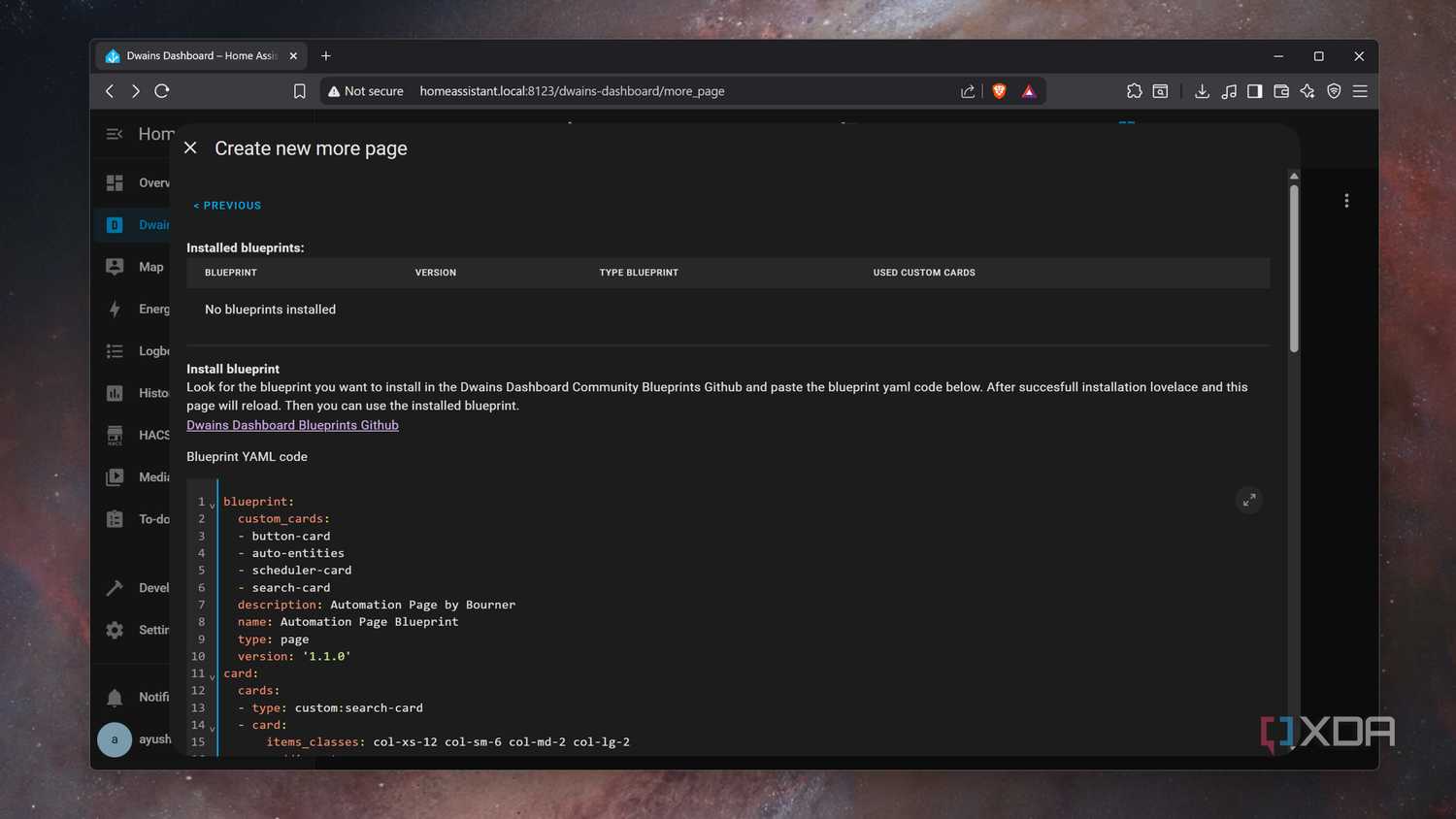Image resolution: width=1456 pixels, height=819 pixels.
Task: Fold the card block at line 11
Action: [213, 676]
